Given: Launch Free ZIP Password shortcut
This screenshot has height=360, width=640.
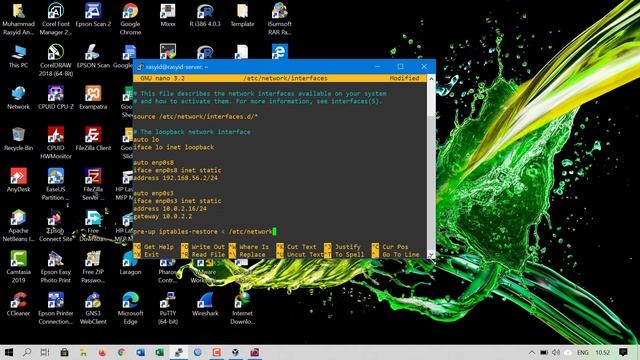Looking at the screenshot, I should pos(93,267).
